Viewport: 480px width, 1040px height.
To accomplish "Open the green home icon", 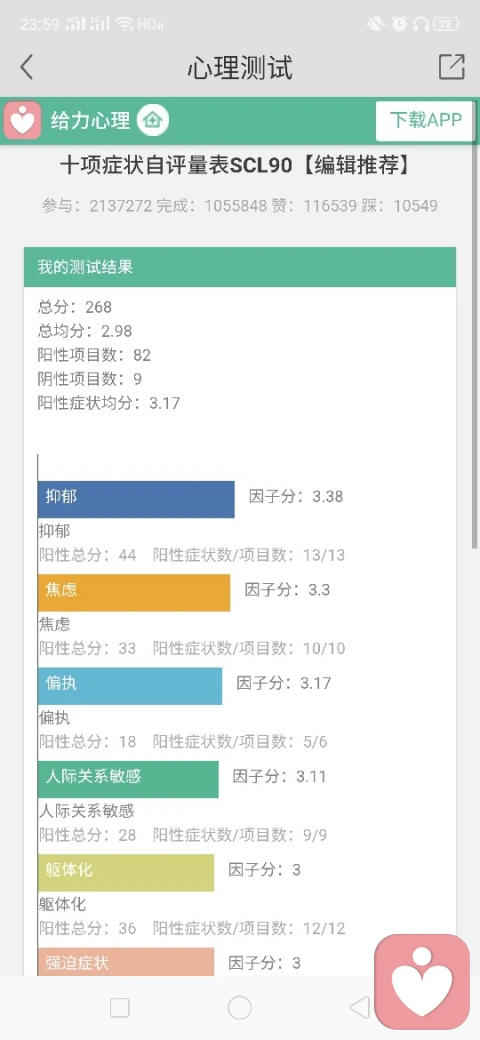I will (153, 121).
